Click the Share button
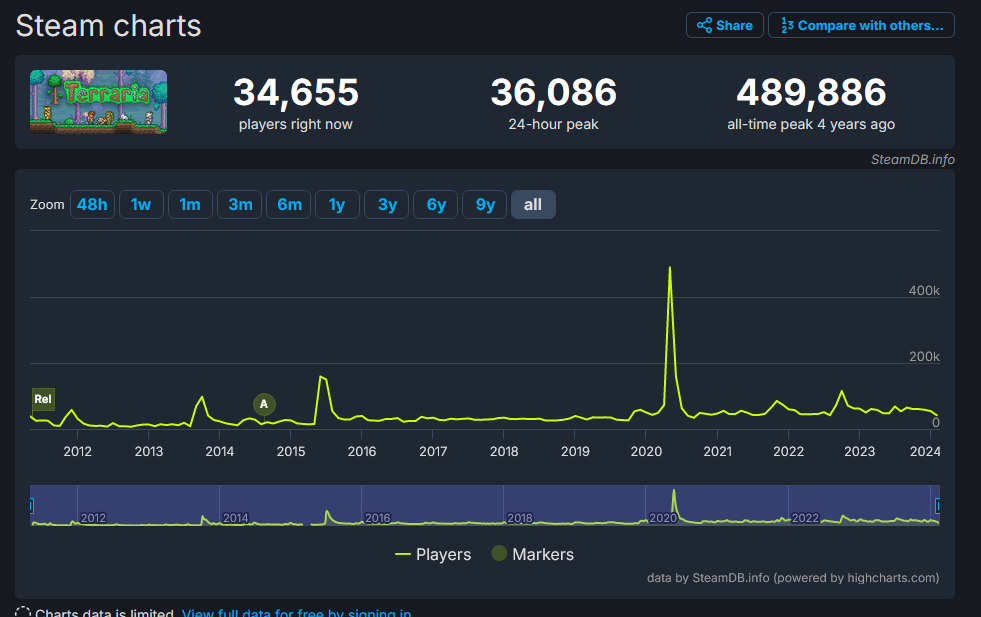Screen dimensions: 981x617 (724, 25)
